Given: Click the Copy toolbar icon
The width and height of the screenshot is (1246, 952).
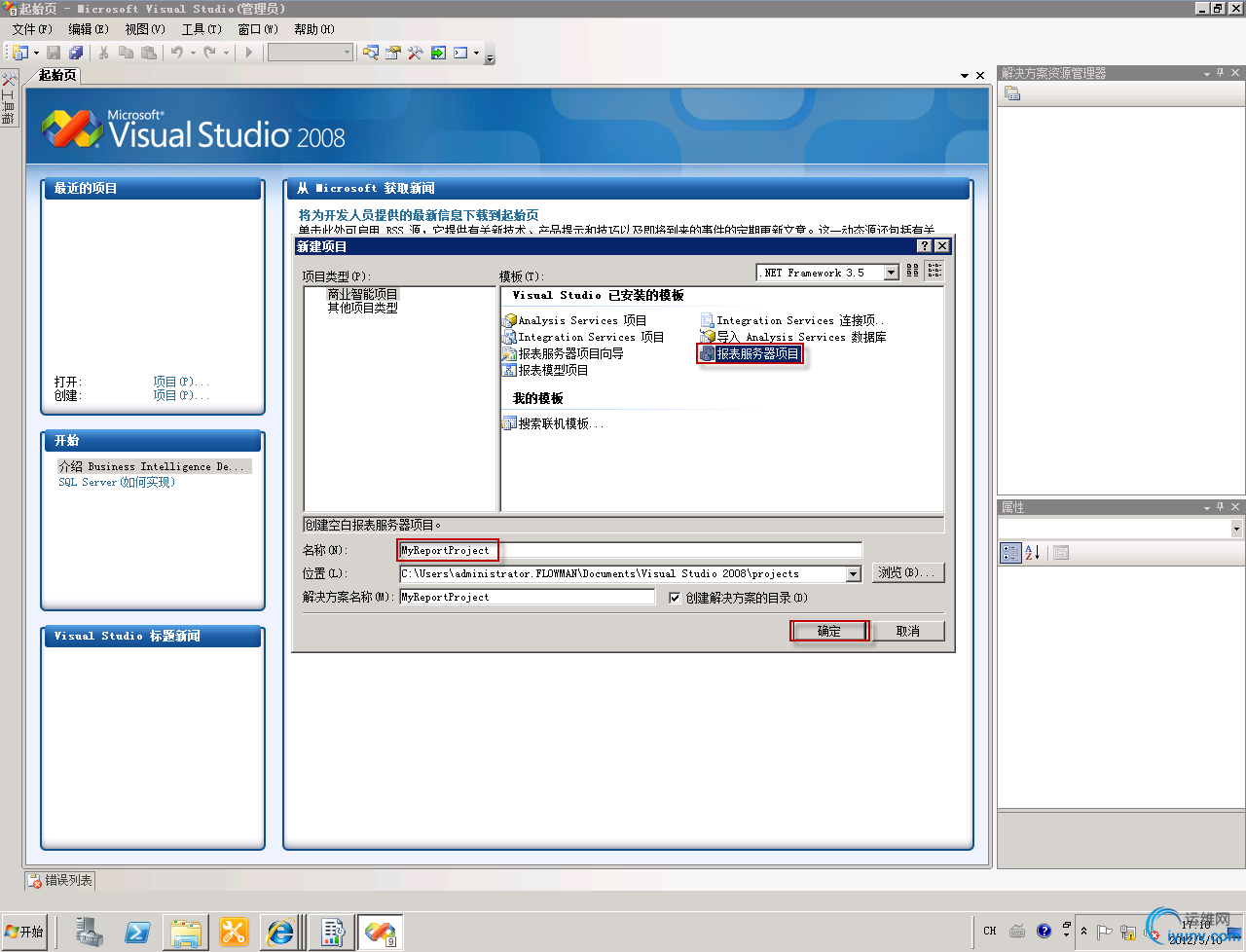Looking at the screenshot, I should point(126,53).
